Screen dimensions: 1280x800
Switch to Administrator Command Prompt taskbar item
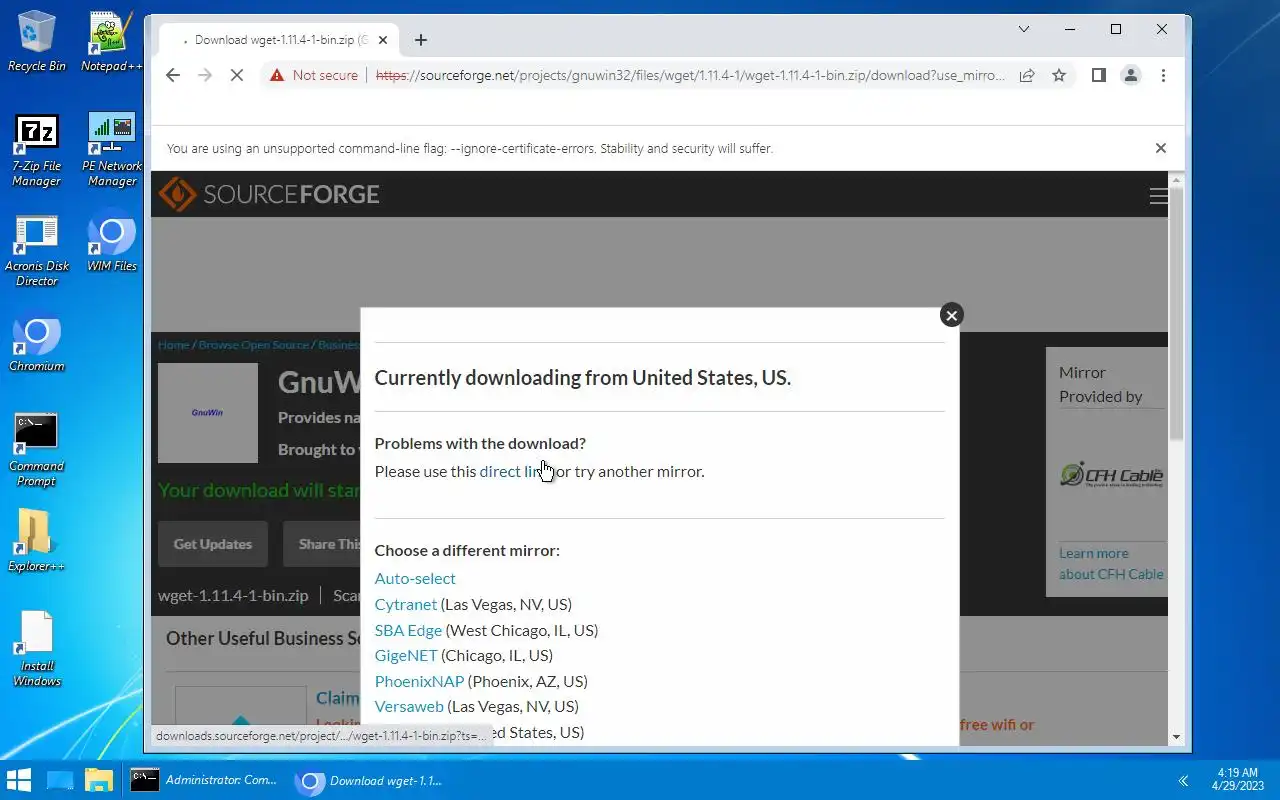click(x=205, y=780)
